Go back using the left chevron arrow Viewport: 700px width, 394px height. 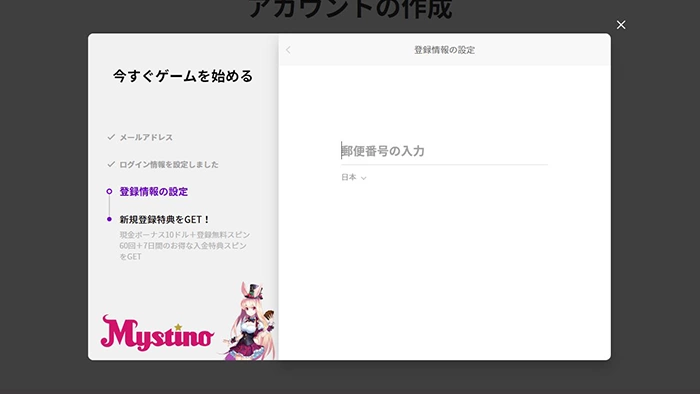pos(288,50)
